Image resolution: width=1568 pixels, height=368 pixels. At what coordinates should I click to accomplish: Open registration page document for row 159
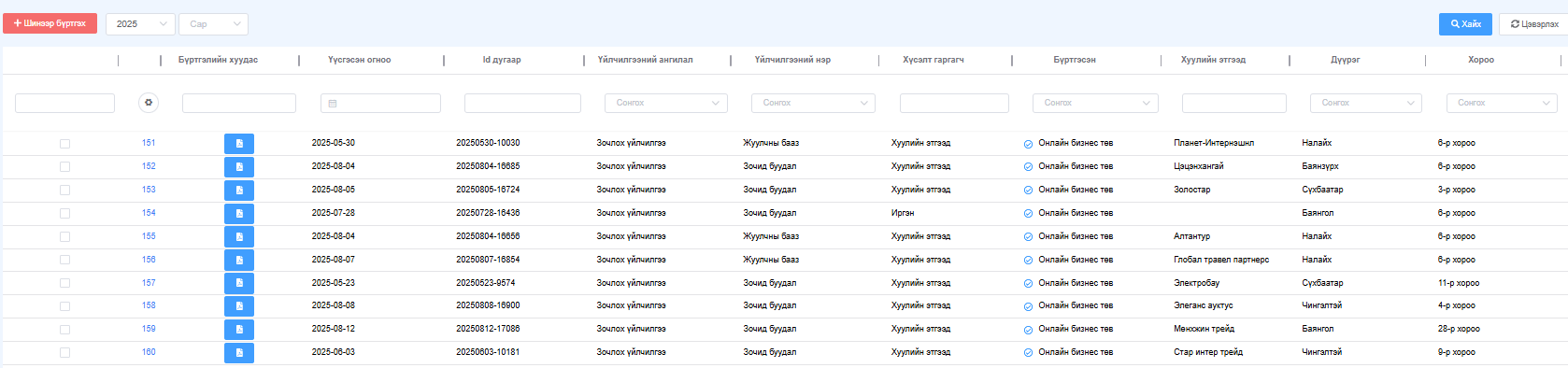pos(239,330)
